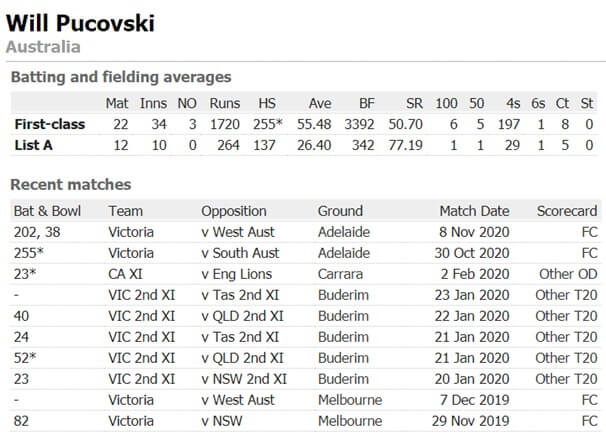Select the First-class row label
Image resolution: width=606 pixels, height=448 pixels.
tap(49, 124)
